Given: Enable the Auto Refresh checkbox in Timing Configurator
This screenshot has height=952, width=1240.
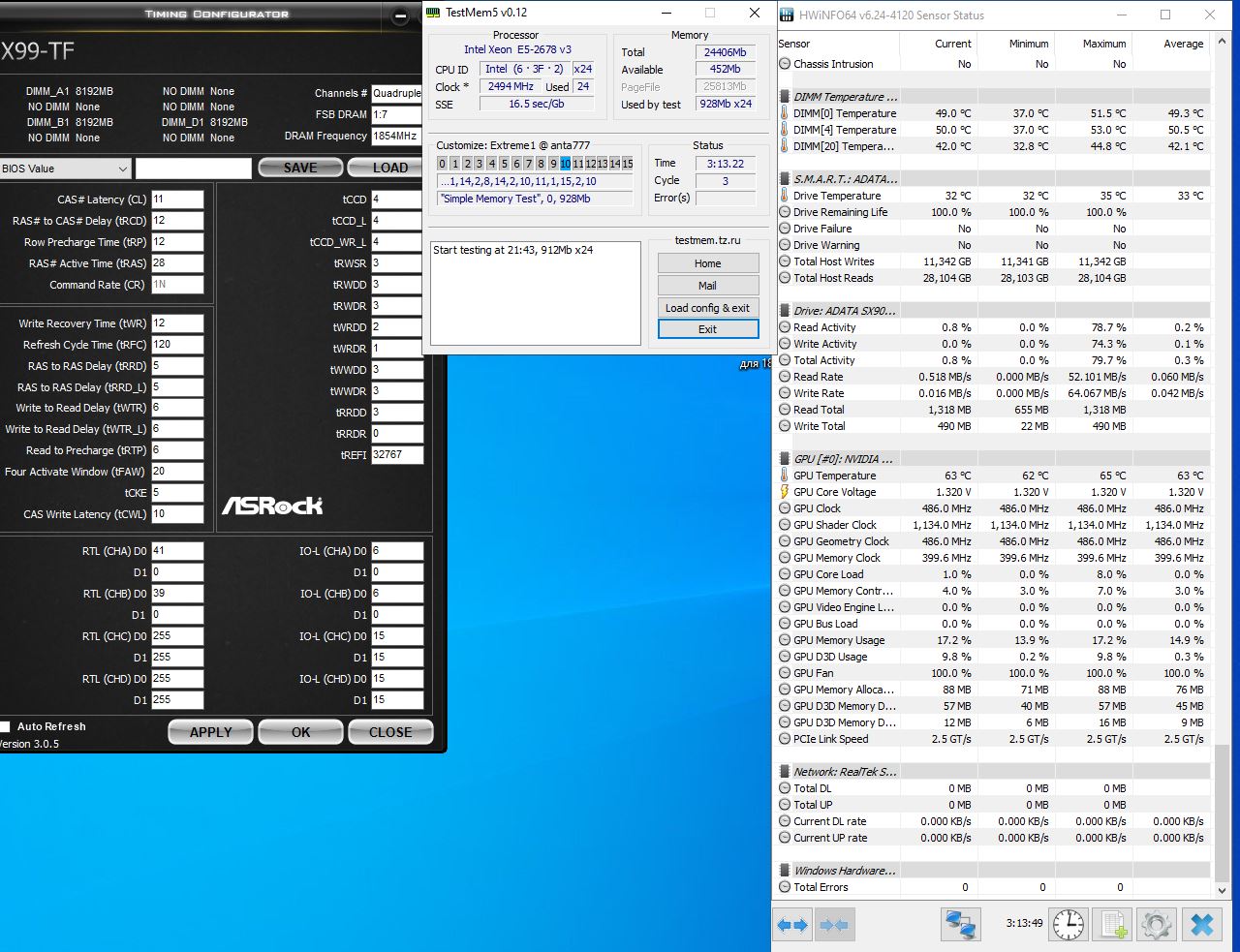Looking at the screenshot, I should (x=5, y=726).
